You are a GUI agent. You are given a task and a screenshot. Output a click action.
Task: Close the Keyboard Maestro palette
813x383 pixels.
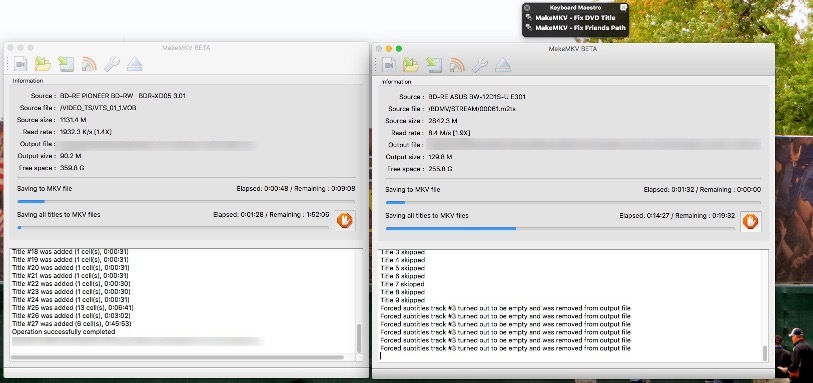527,8
